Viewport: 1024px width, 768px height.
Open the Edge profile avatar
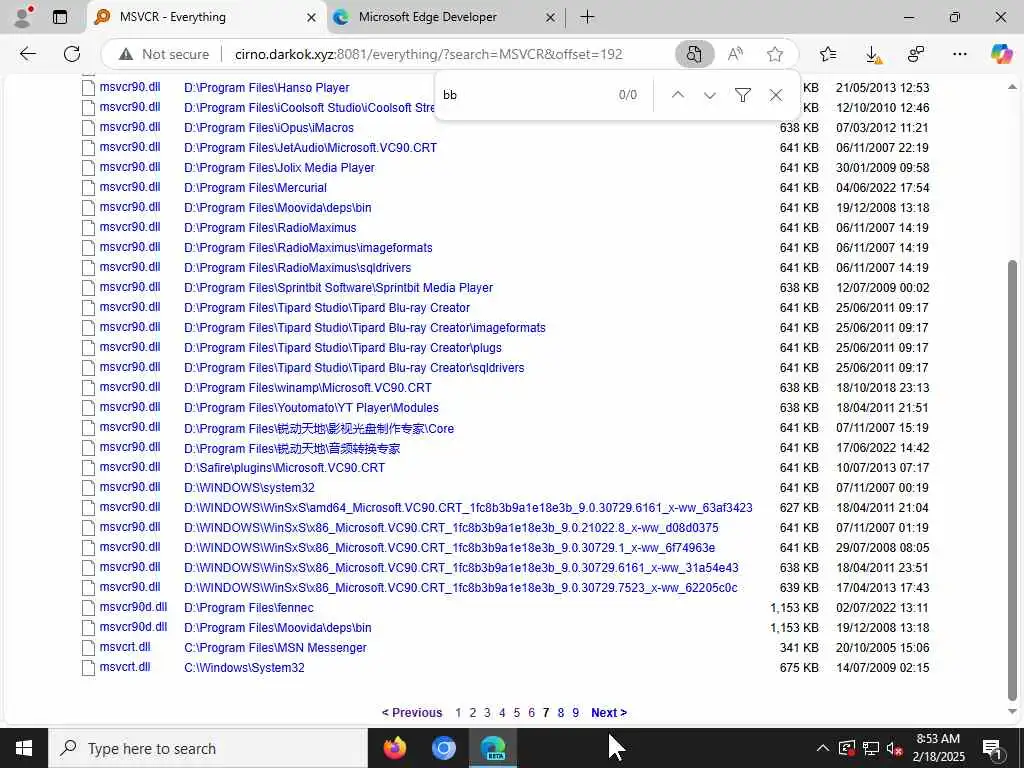click(x=24, y=17)
